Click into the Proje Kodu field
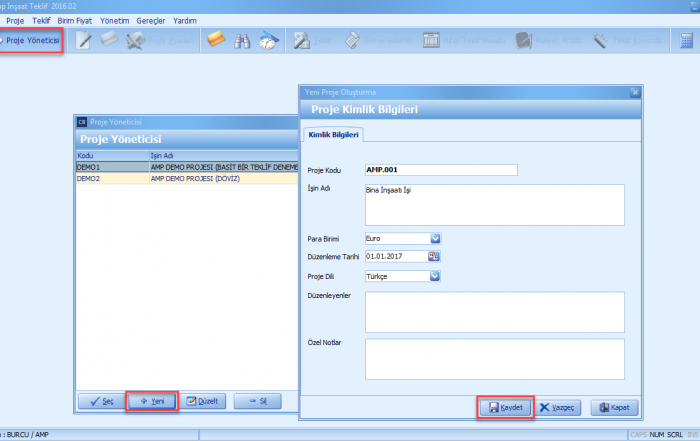 pyautogui.click(x=440, y=170)
